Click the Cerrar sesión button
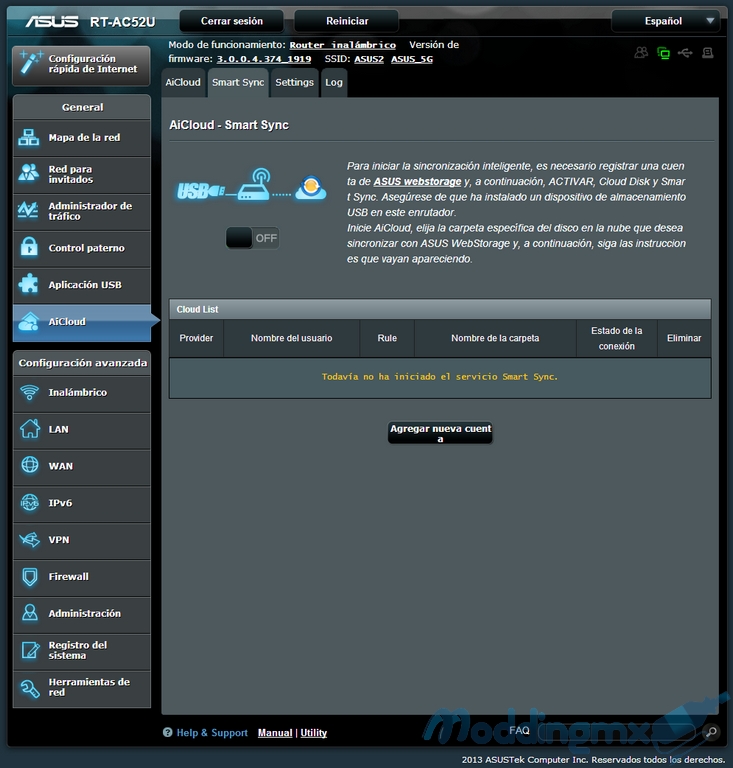Image resolution: width=733 pixels, height=768 pixels. [232, 21]
